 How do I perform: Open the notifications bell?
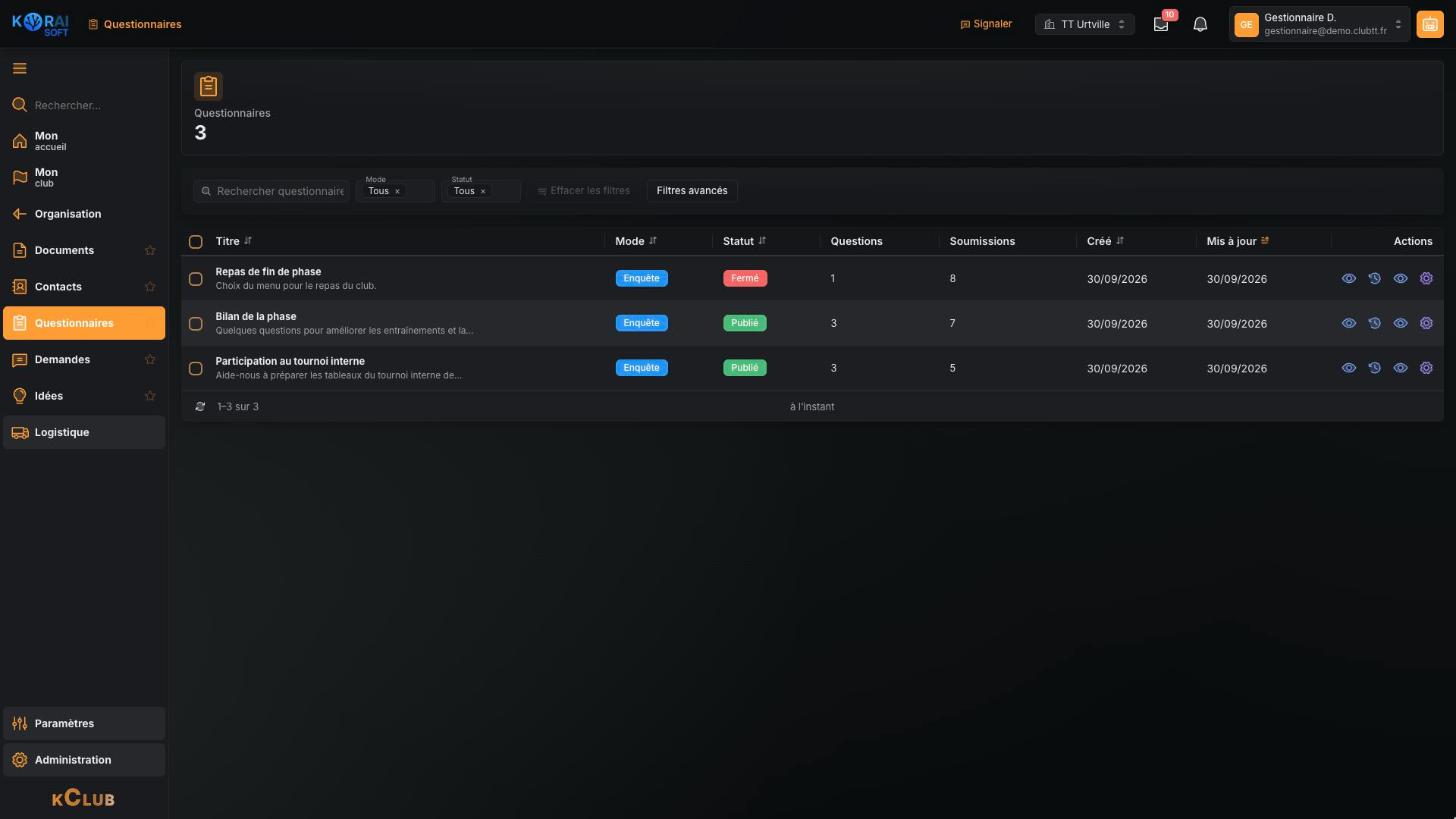click(x=1200, y=24)
